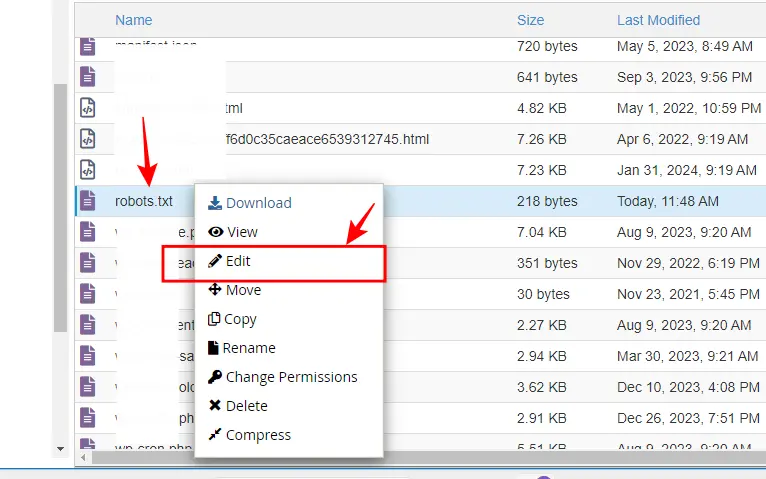
Task: Select Compress from the context menu
Action: [x=249, y=435]
